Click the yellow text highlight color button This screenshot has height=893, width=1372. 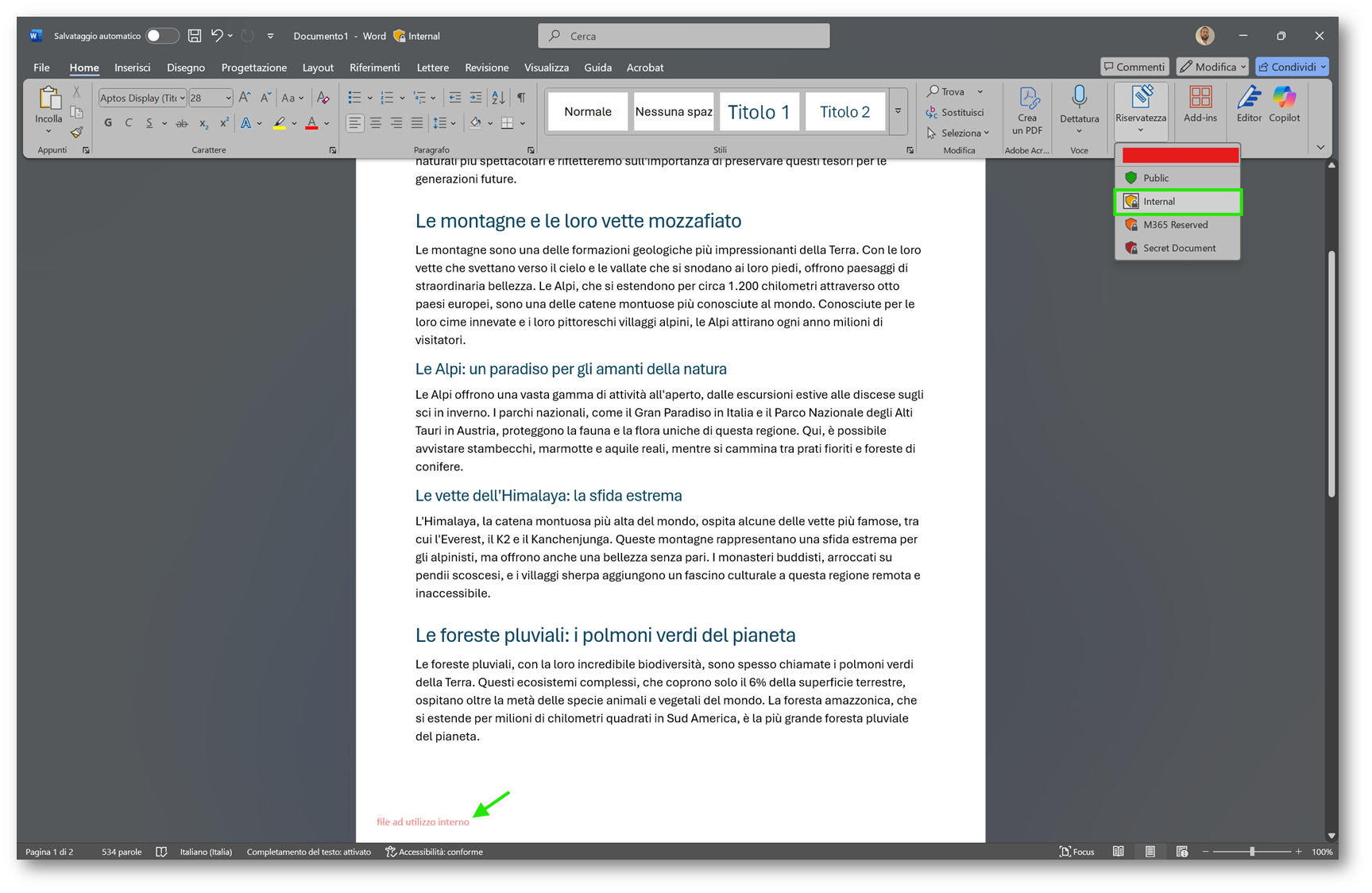click(280, 123)
